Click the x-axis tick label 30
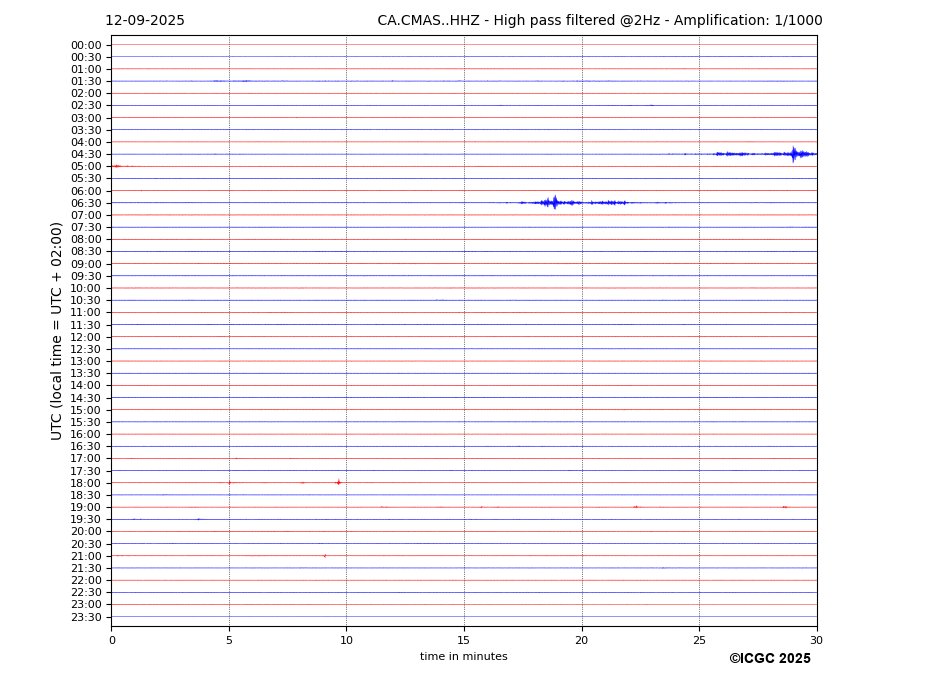This screenshot has height=696, width=927. [x=816, y=640]
